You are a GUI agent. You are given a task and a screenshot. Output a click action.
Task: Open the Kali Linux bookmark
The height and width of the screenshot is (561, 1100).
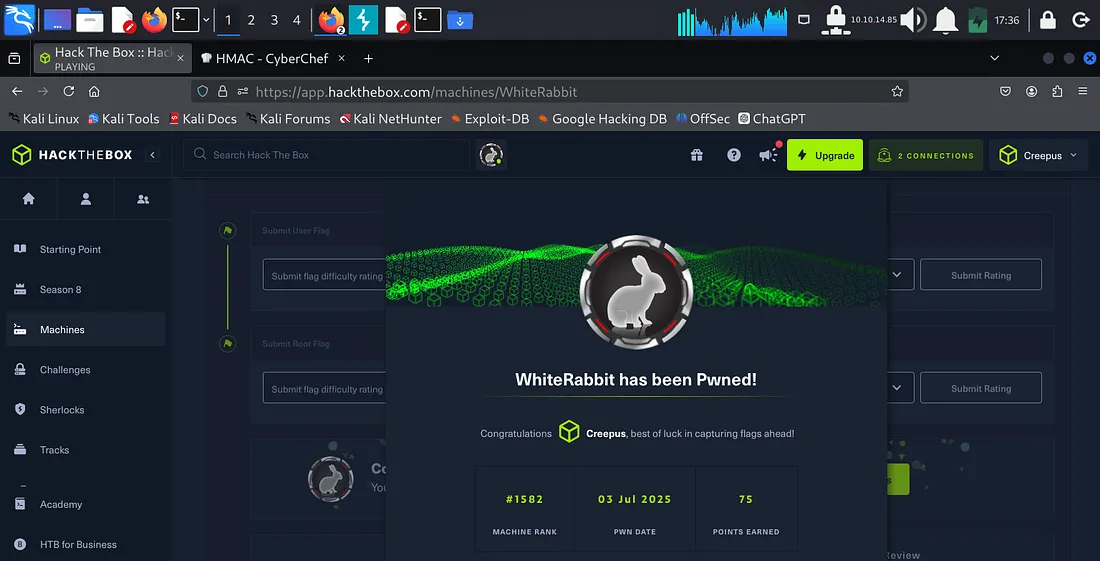click(43, 119)
